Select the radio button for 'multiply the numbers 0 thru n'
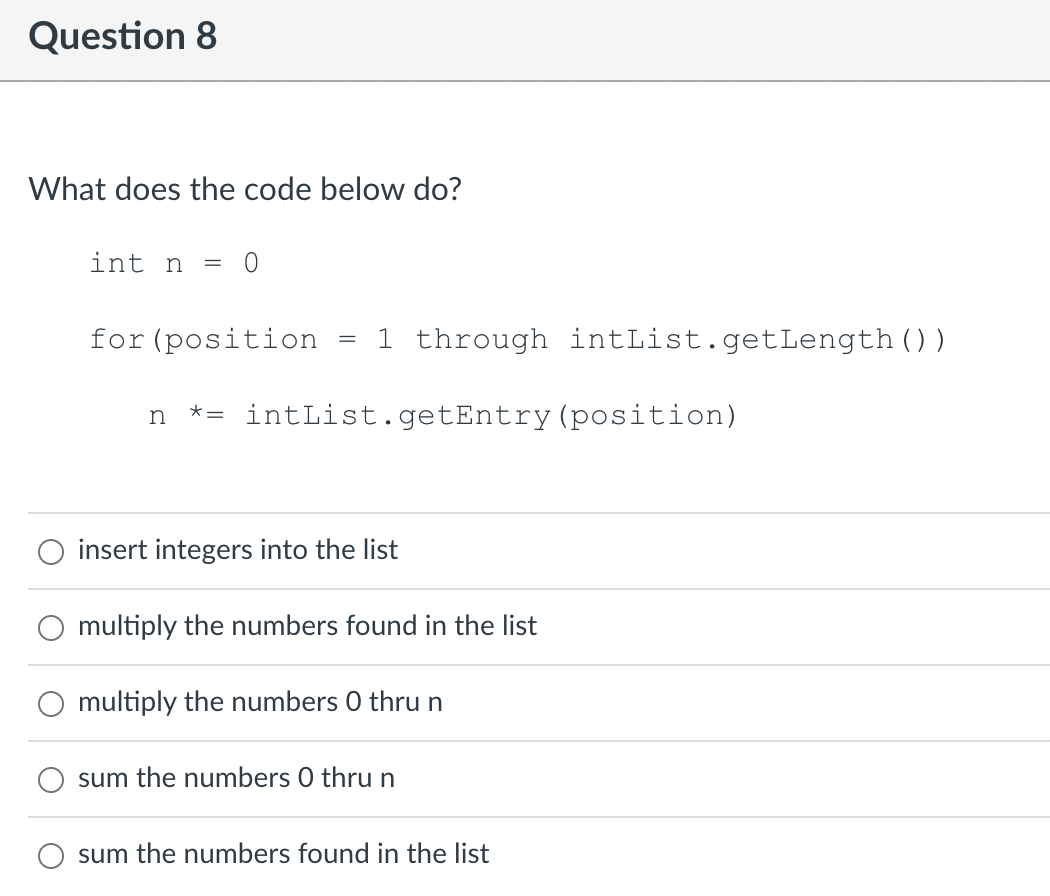Screen dimensions: 1050x896 50,704
